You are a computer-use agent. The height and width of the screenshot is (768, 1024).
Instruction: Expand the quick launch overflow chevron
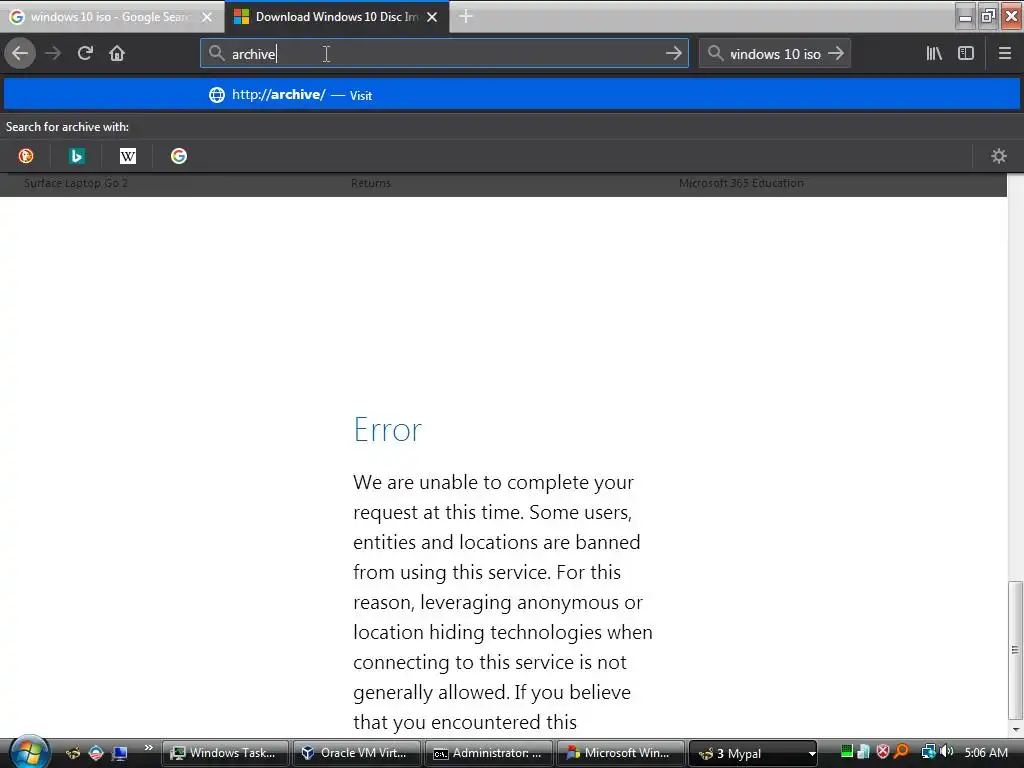pos(148,748)
